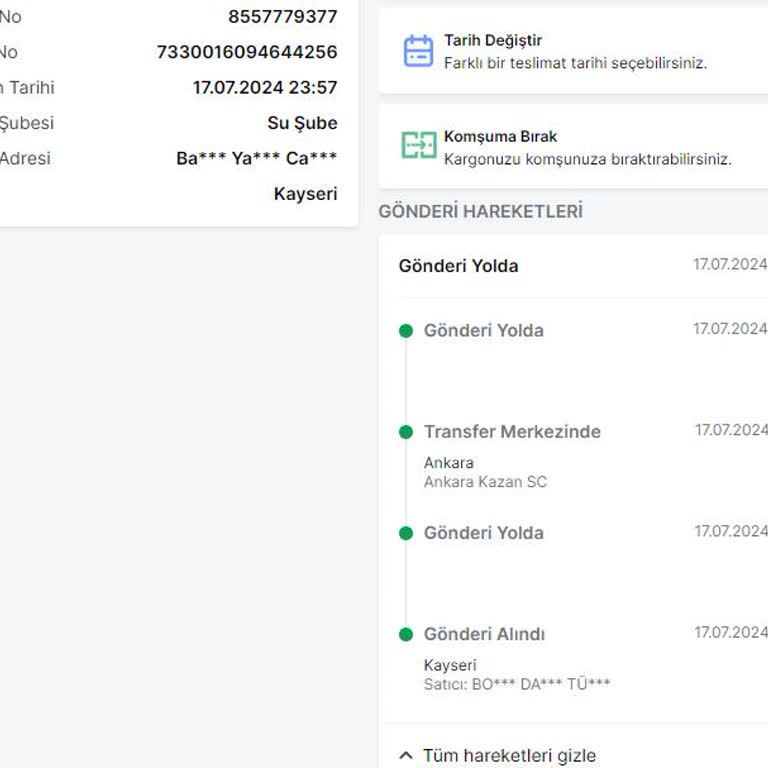Viewport: 768px width, 768px height.
Task: Click the calendar icon for Tarih Değiştir
Action: coord(418,51)
